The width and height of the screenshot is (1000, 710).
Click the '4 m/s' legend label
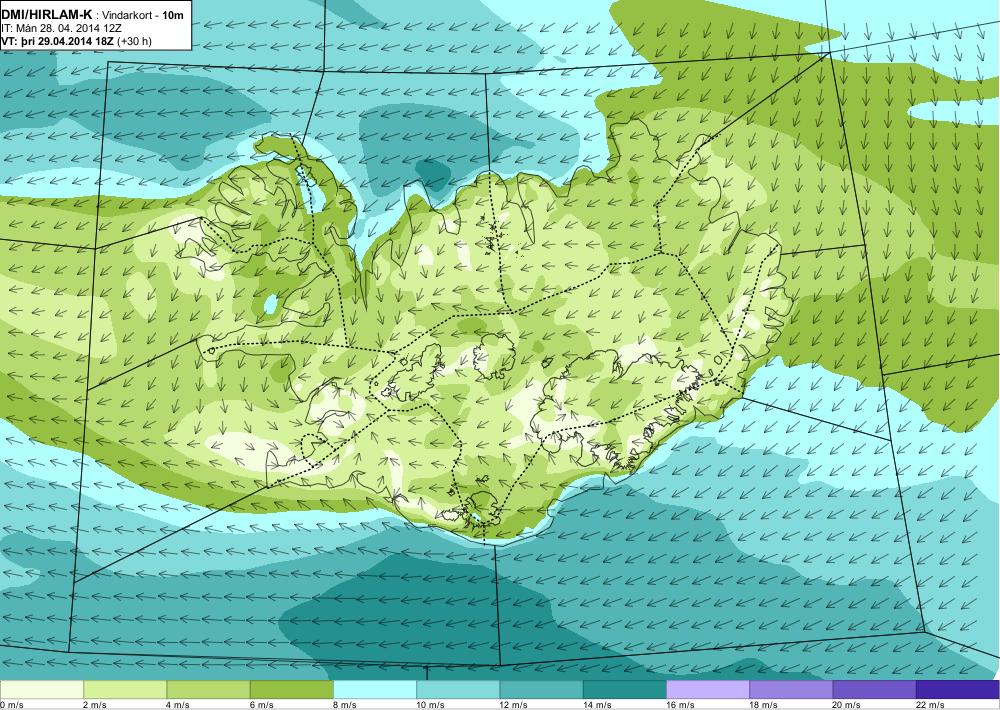pos(177,705)
